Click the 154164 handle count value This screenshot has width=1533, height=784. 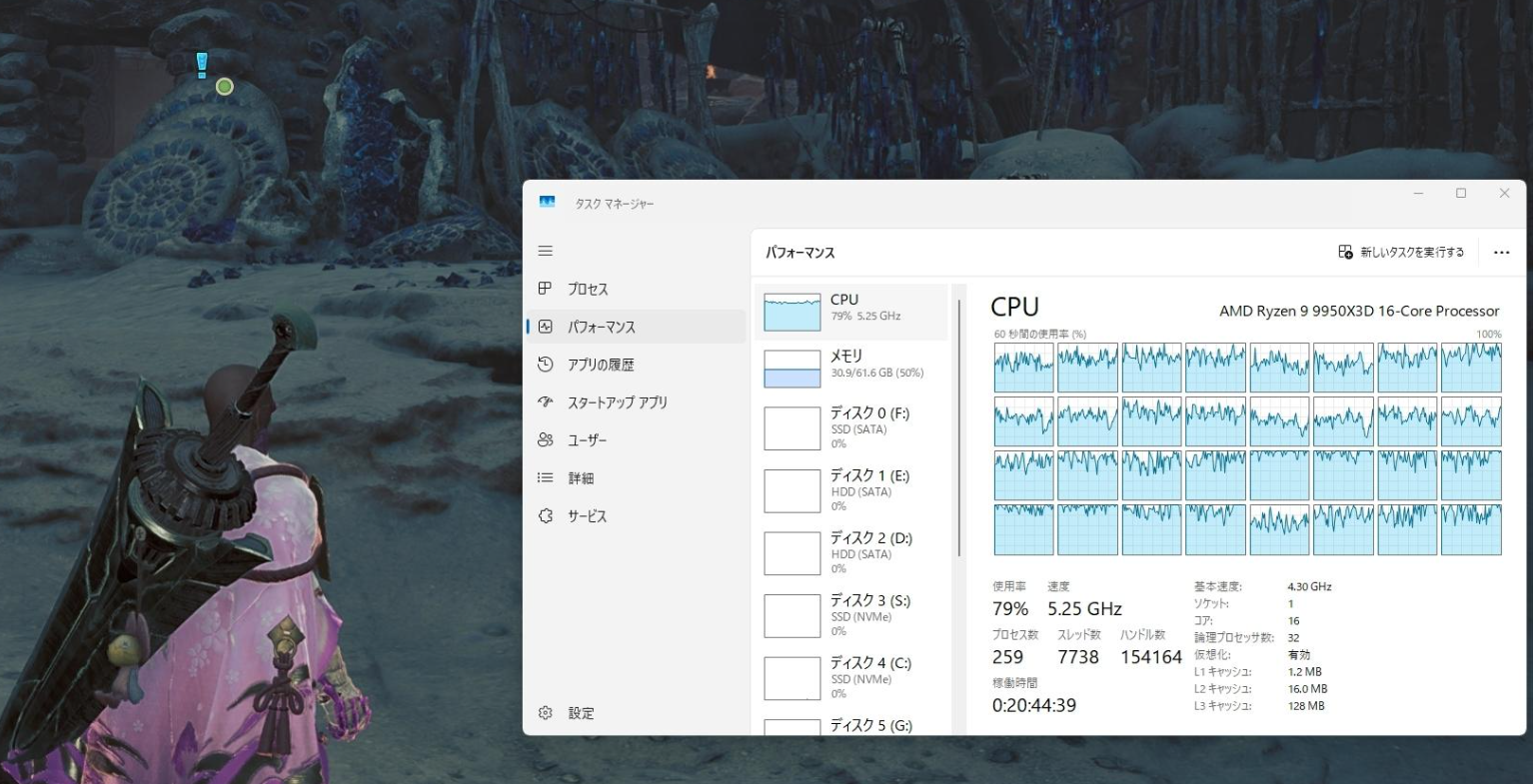tap(1151, 657)
